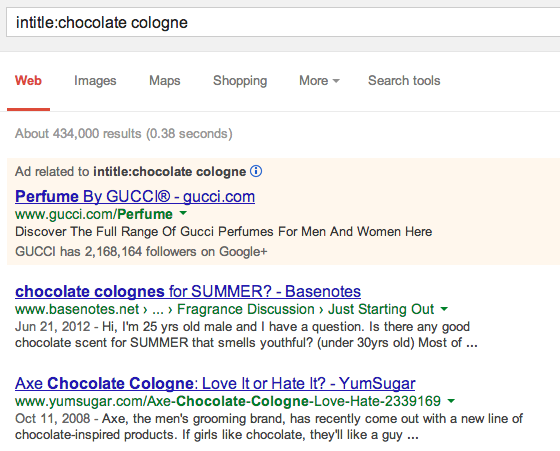560x451 pixels.
Task: Expand the green arrow beside gucci.com/Perfume
Action: [183, 214]
